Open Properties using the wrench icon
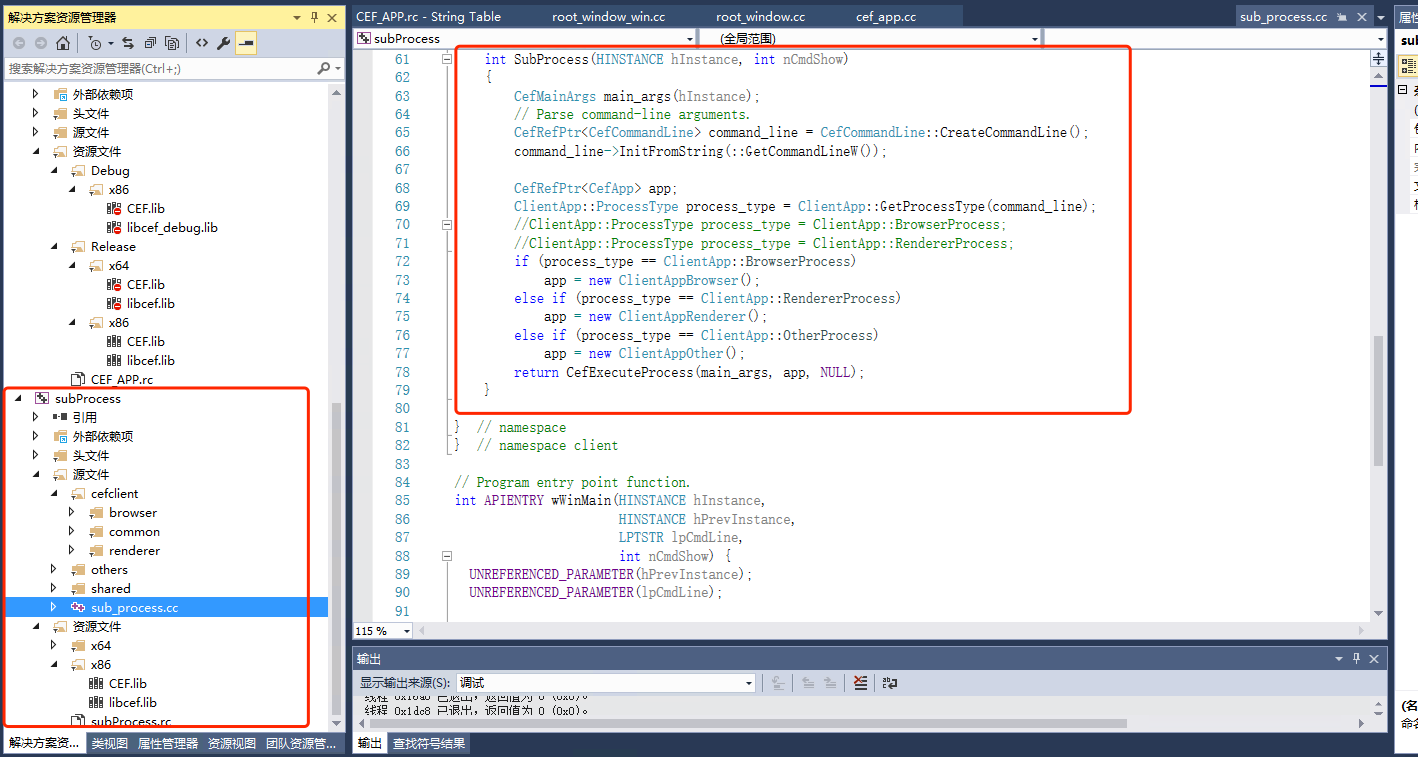This screenshot has height=757, width=1418. coord(224,43)
